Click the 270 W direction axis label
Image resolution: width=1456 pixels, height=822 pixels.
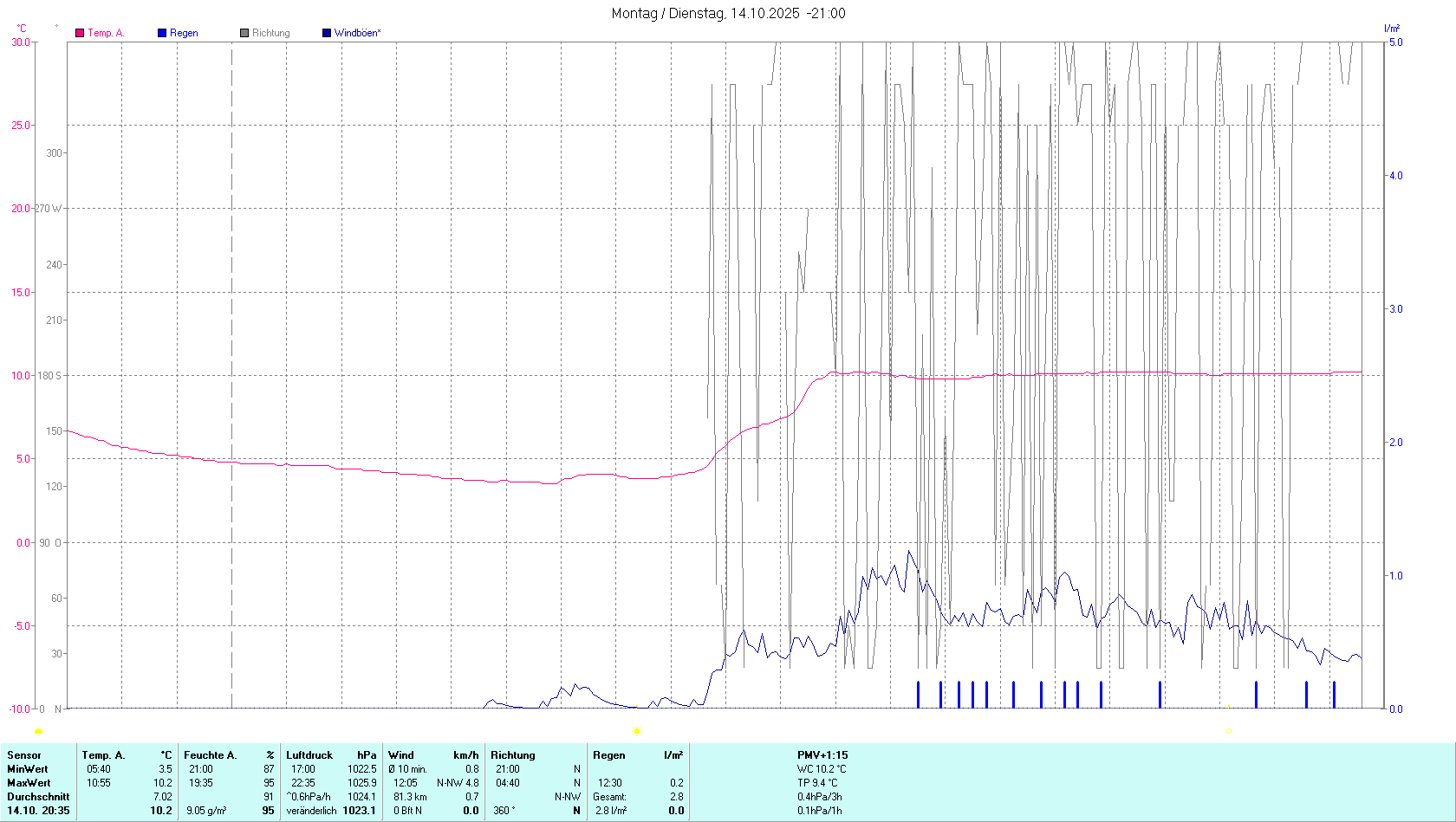pos(48,209)
